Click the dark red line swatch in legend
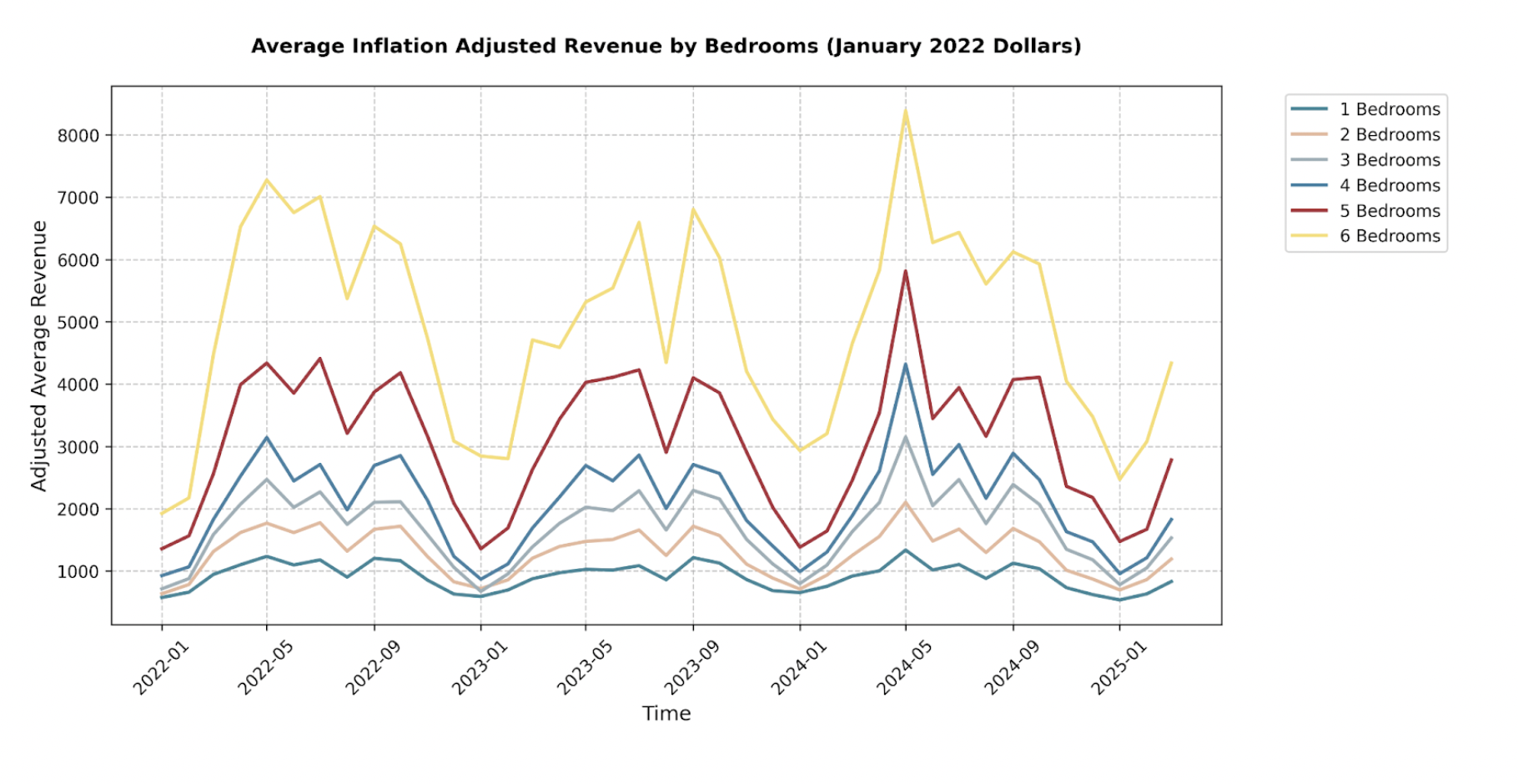This screenshot has height=784, width=1518. (x=1309, y=211)
